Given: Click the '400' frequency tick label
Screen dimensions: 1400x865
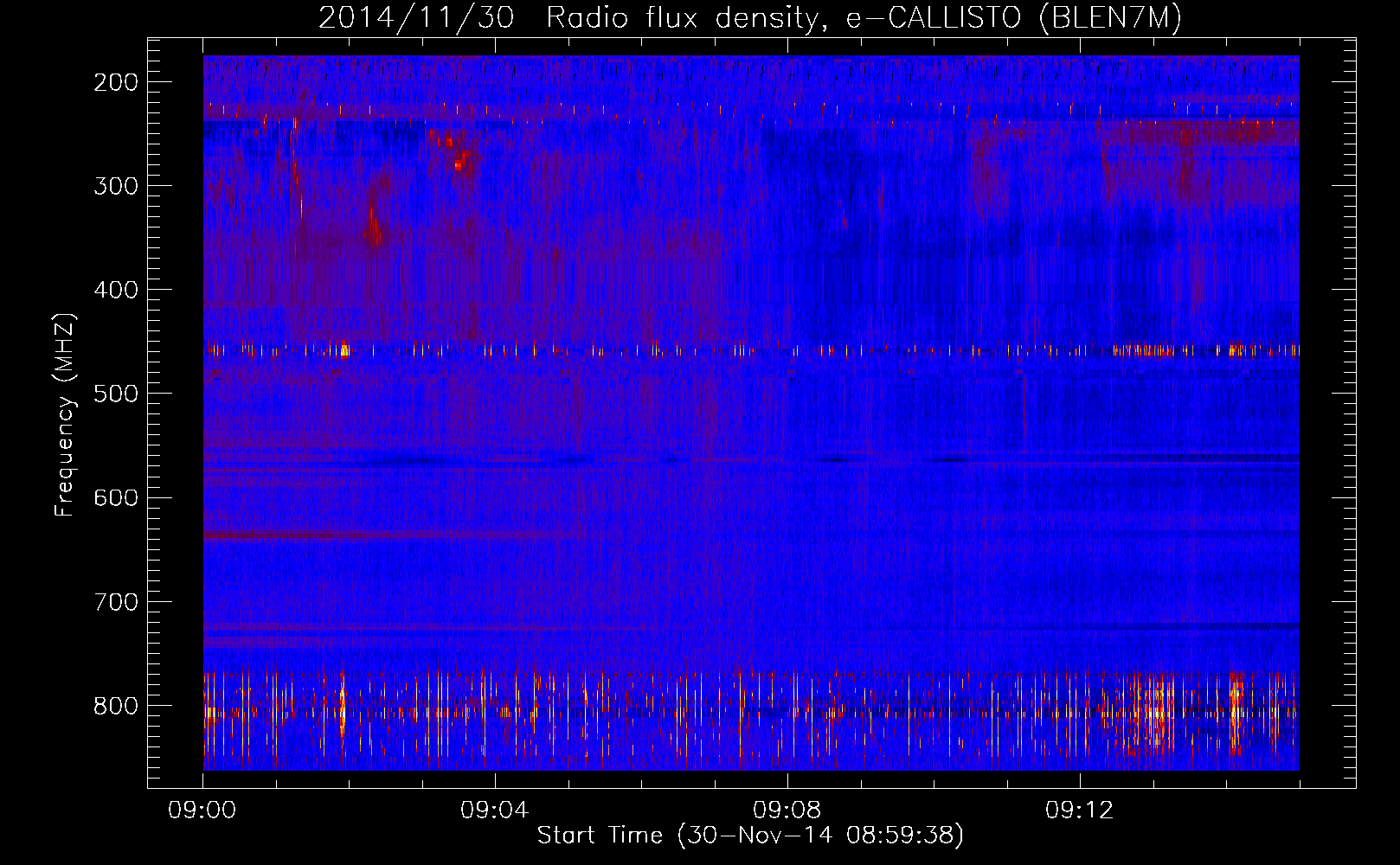Looking at the screenshot, I should [116, 290].
